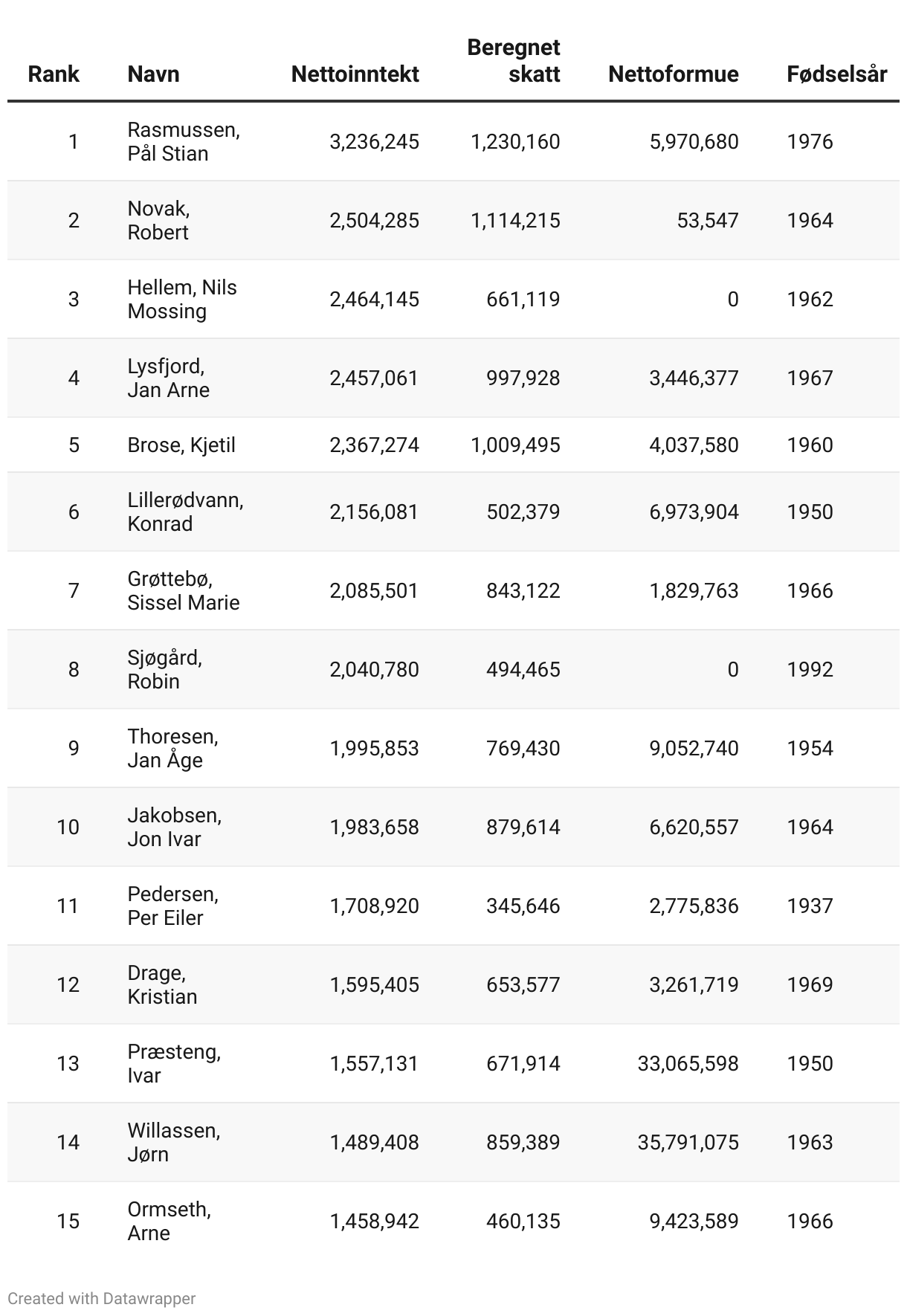Screen dimensions: 907x1316
Task: Click Lillerødvann, Konrad name cell
Action: click(185, 512)
